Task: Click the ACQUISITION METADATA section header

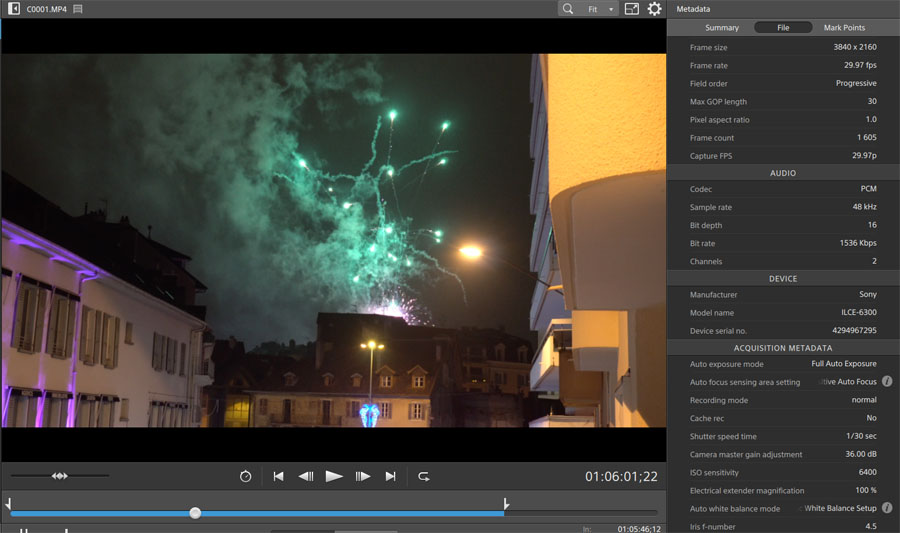Action: coord(783,348)
